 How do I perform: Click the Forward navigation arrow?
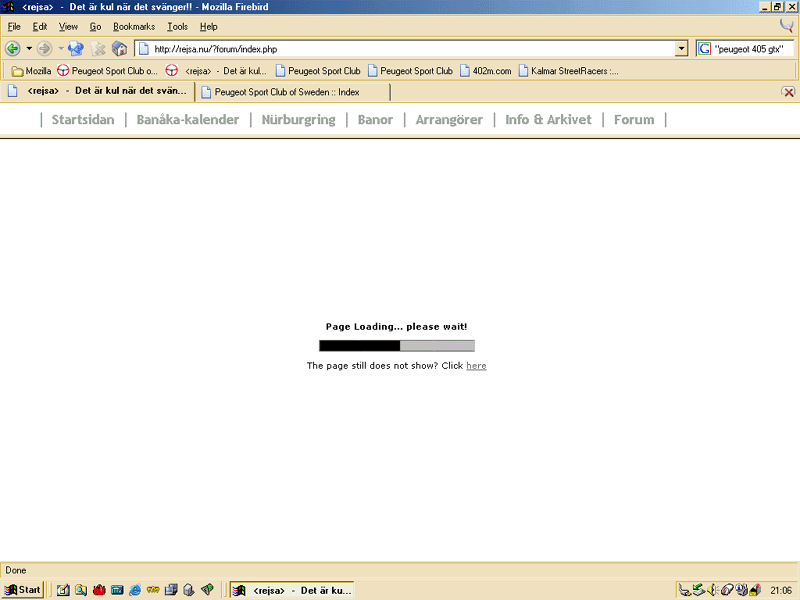(45, 49)
